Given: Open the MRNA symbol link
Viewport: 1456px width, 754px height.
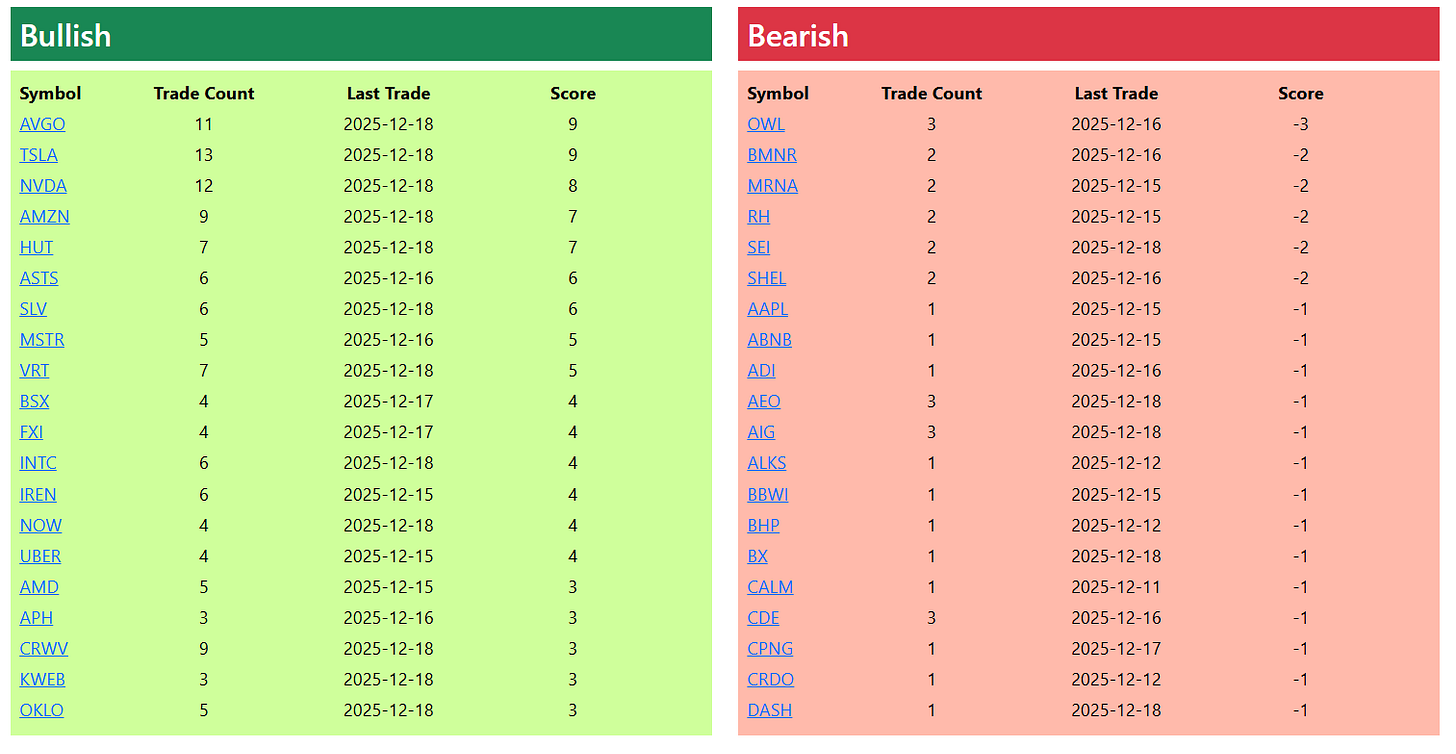Looking at the screenshot, I should pos(773,186).
